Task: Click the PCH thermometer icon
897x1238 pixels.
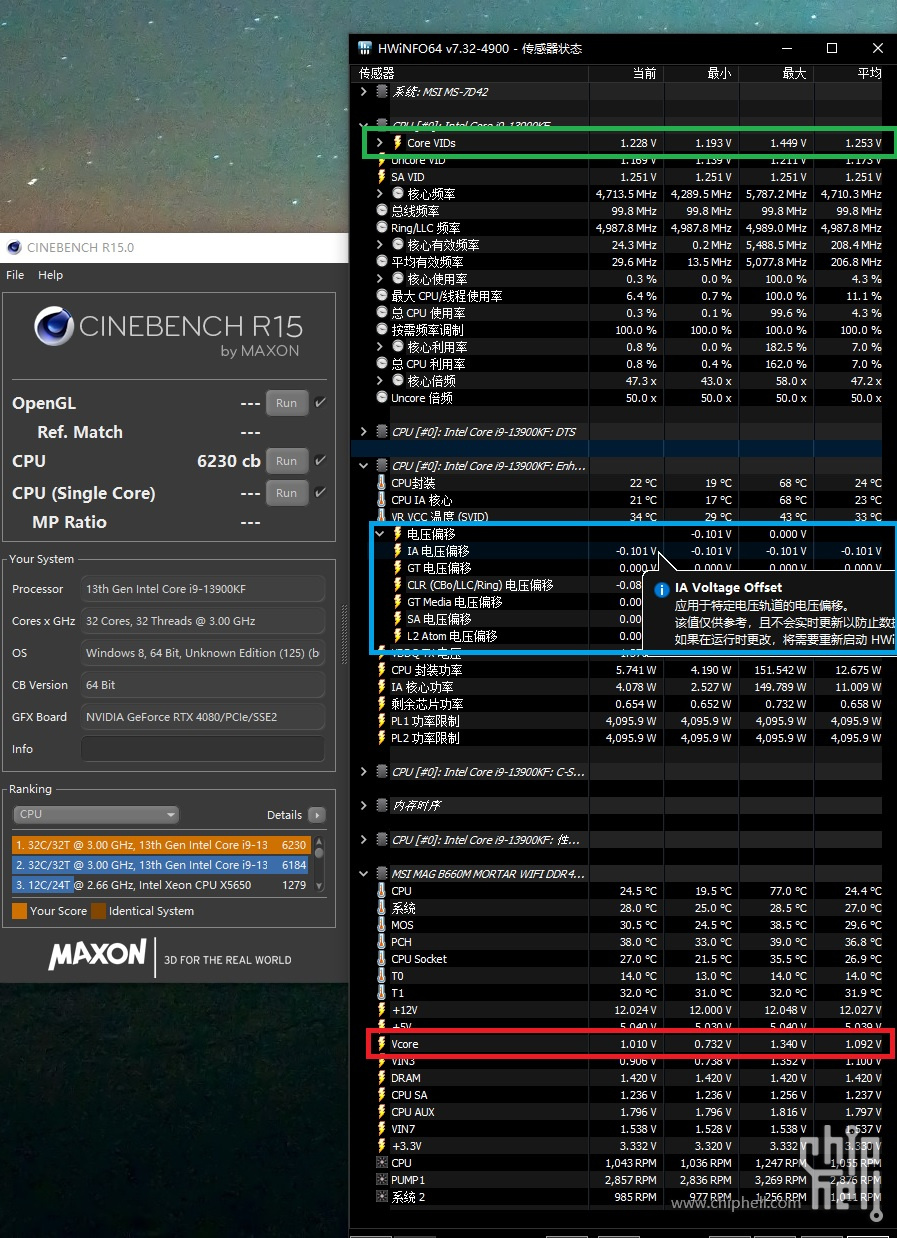Action: pos(381,942)
